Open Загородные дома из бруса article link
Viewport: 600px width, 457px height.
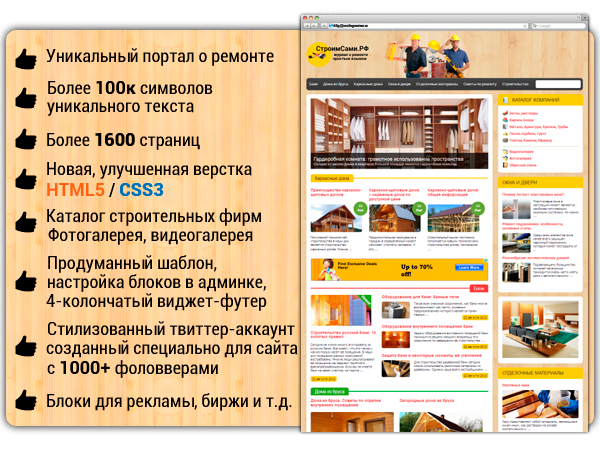pos(427,401)
